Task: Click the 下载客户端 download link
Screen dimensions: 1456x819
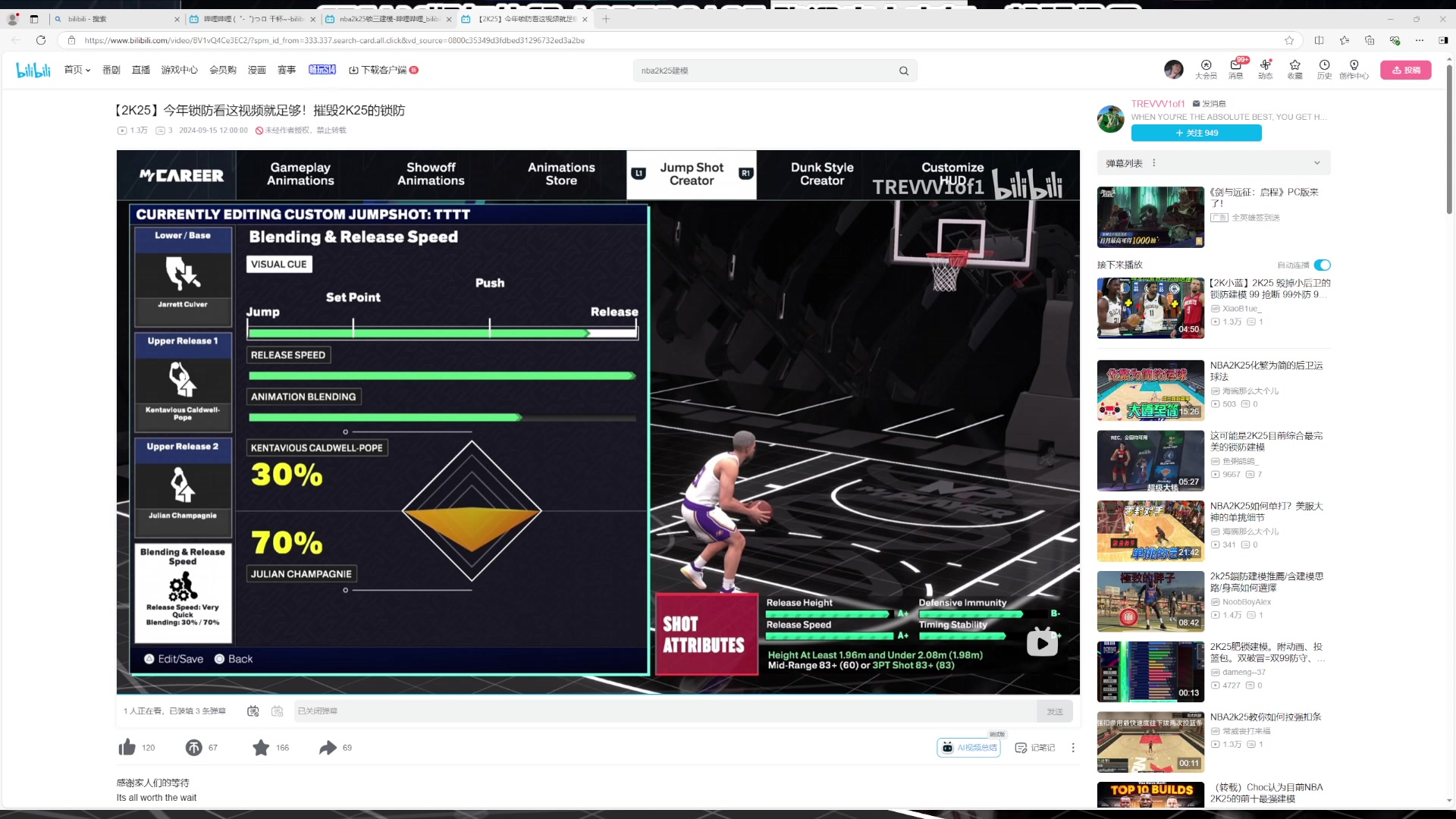Action: point(384,70)
